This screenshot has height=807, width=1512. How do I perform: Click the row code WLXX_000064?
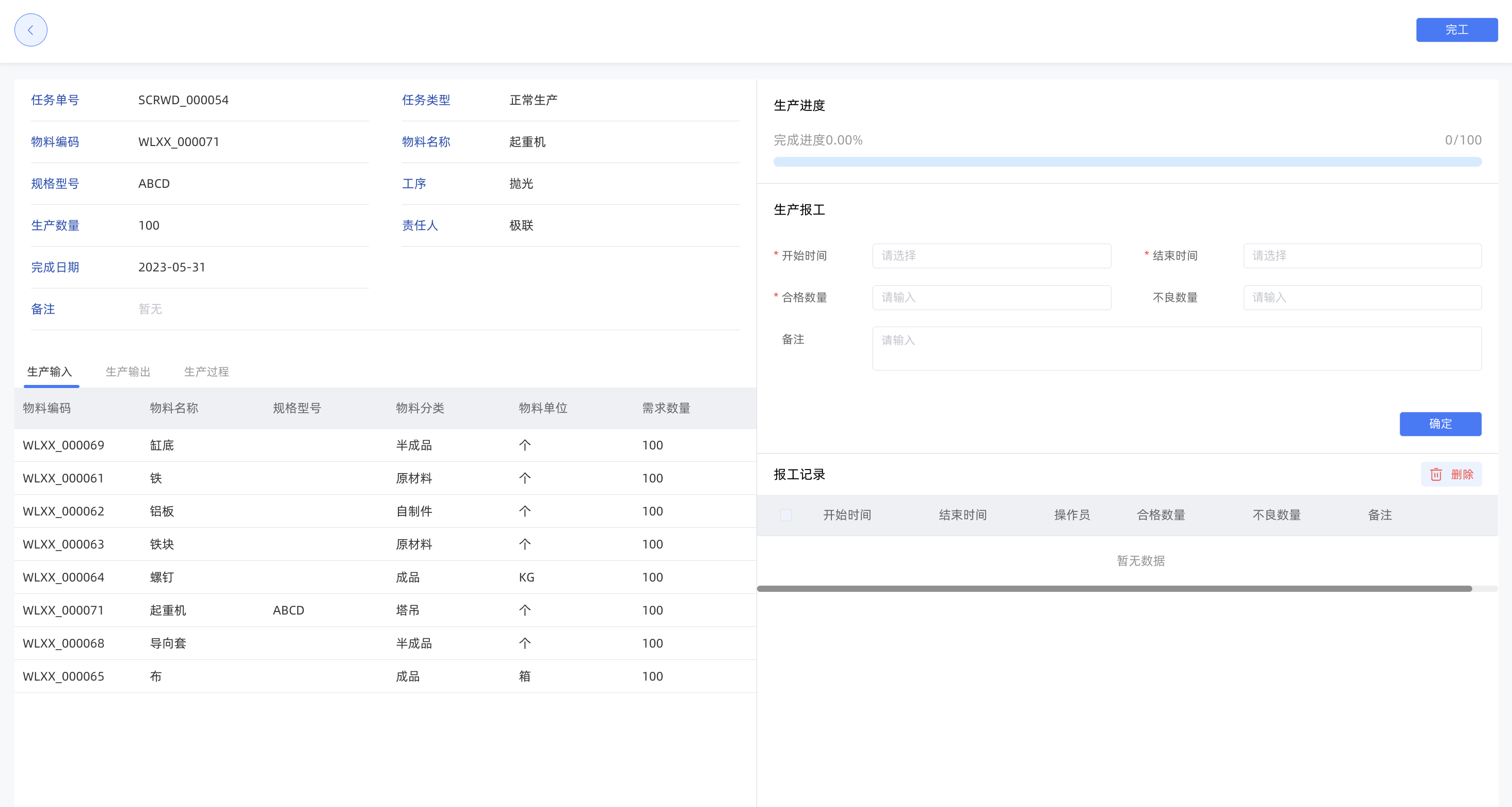coord(63,577)
